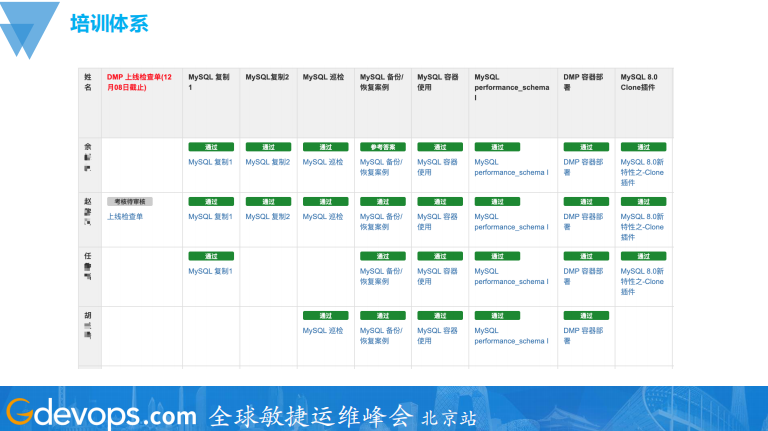The height and width of the screenshot is (431, 768).
Task: Open MySQL 容器使用 link in 余 row
Action: [x=437, y=167]
